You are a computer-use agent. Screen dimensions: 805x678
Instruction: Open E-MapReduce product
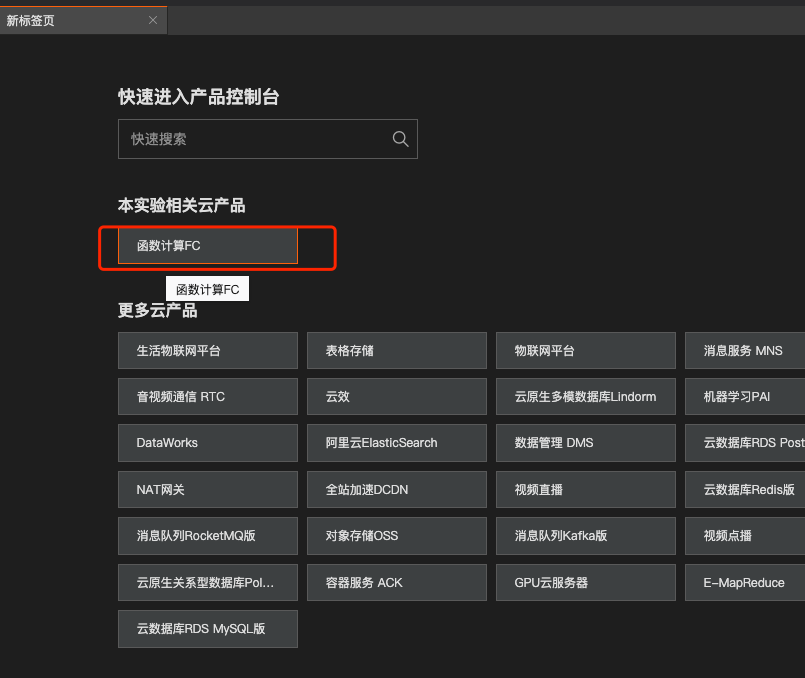tap(745, 583)
